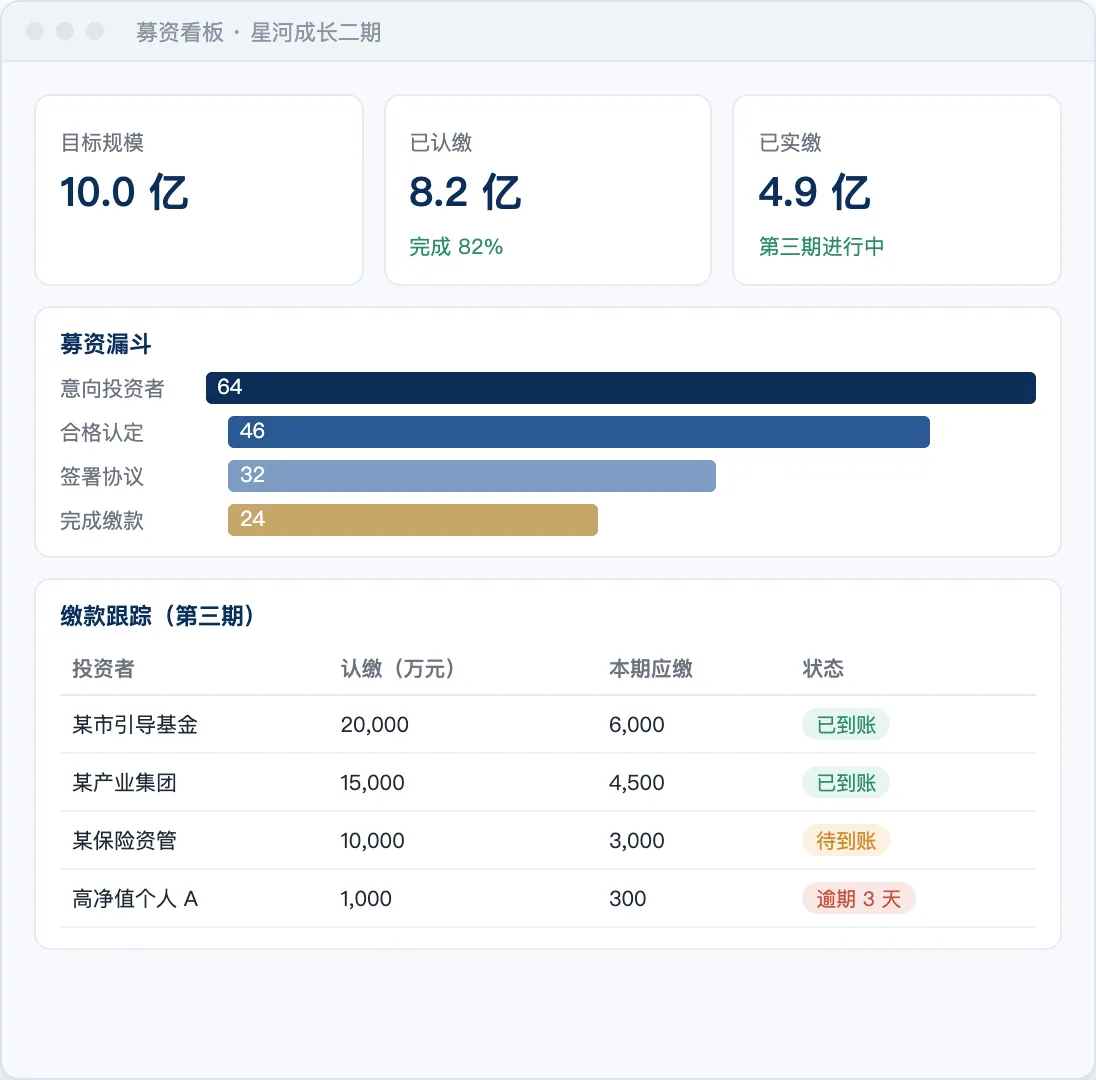Open the 某市引导基金 investor row
Screen dimensions: 1096x1080
pos(548,725)
